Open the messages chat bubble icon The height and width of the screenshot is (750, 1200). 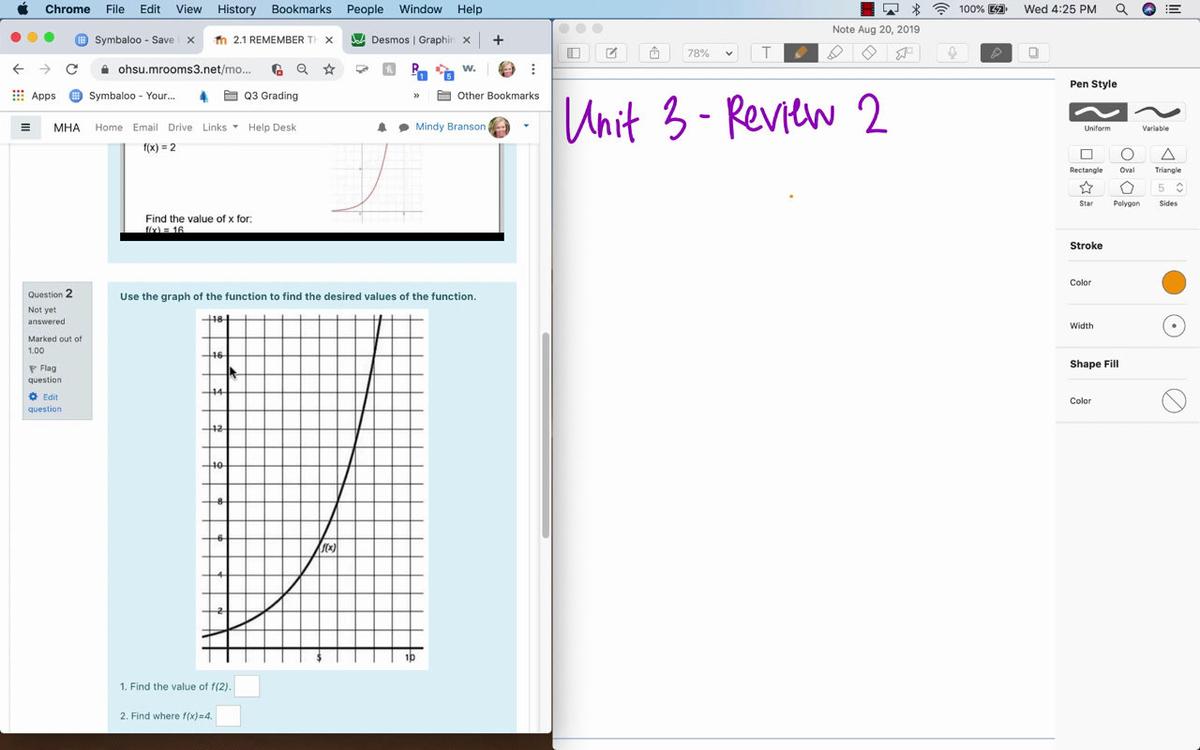[404, 127]
